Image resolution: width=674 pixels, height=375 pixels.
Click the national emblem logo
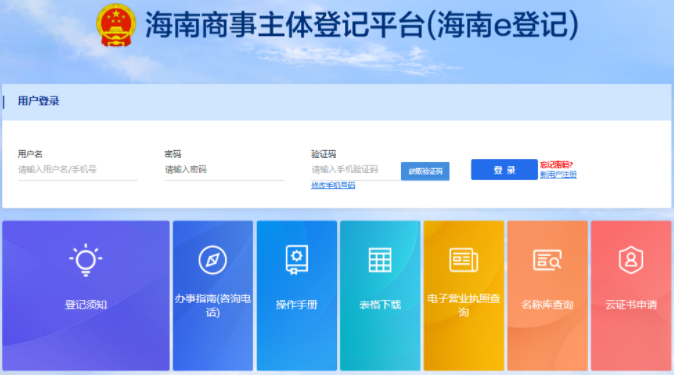pyautogui.click(x=116, y=25)
